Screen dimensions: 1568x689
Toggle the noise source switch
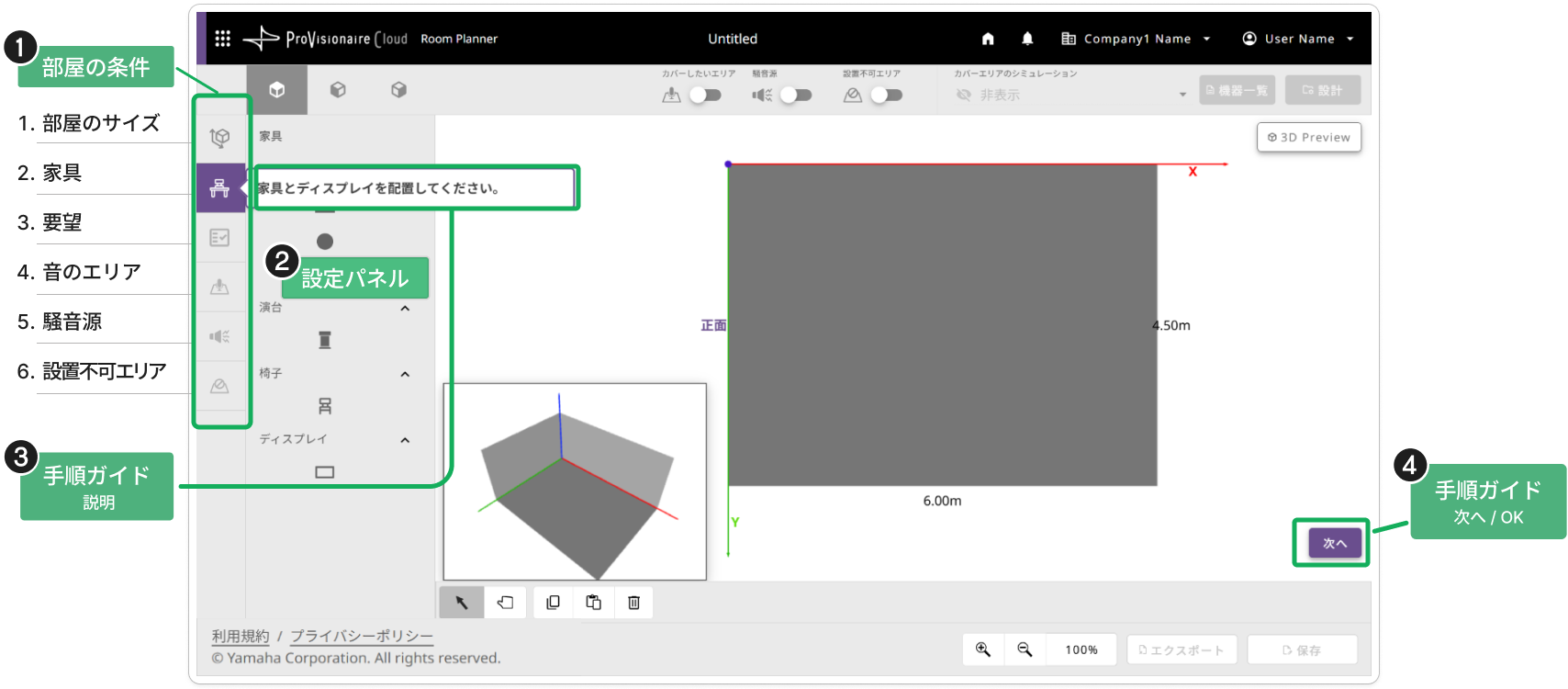pos(796,95)
